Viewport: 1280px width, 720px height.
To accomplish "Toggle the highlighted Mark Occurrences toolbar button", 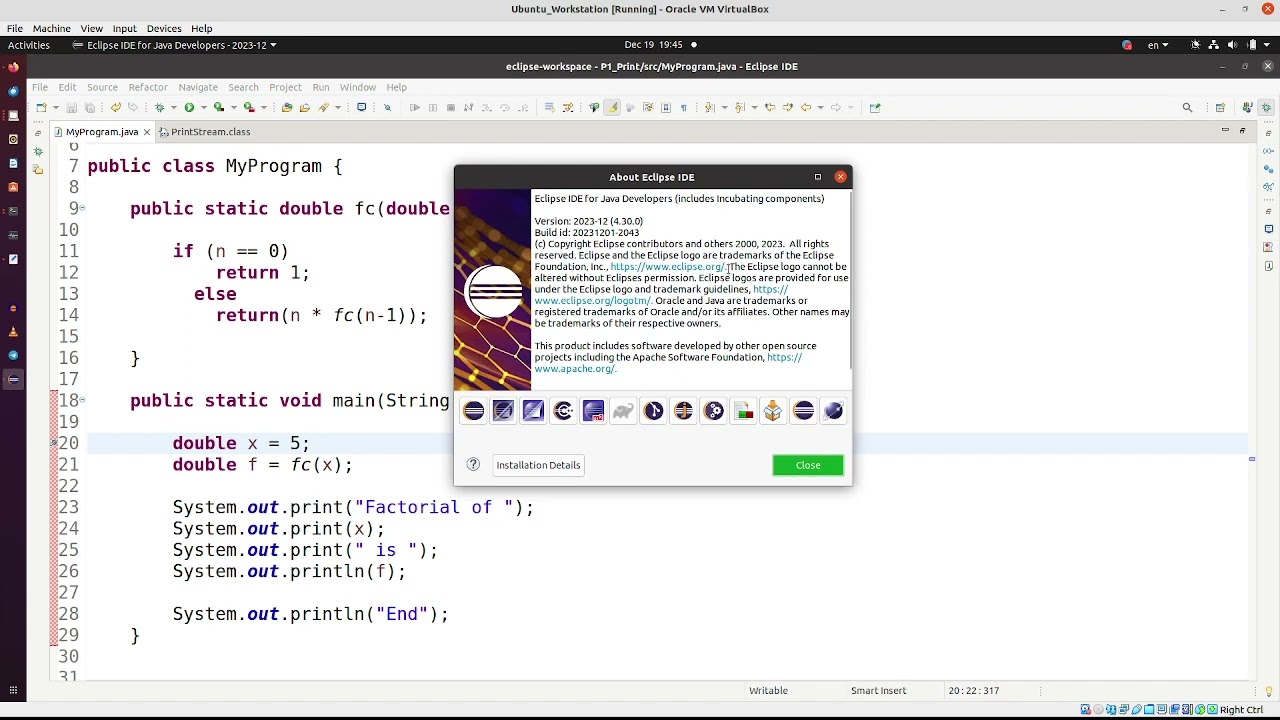I will 613,107.
